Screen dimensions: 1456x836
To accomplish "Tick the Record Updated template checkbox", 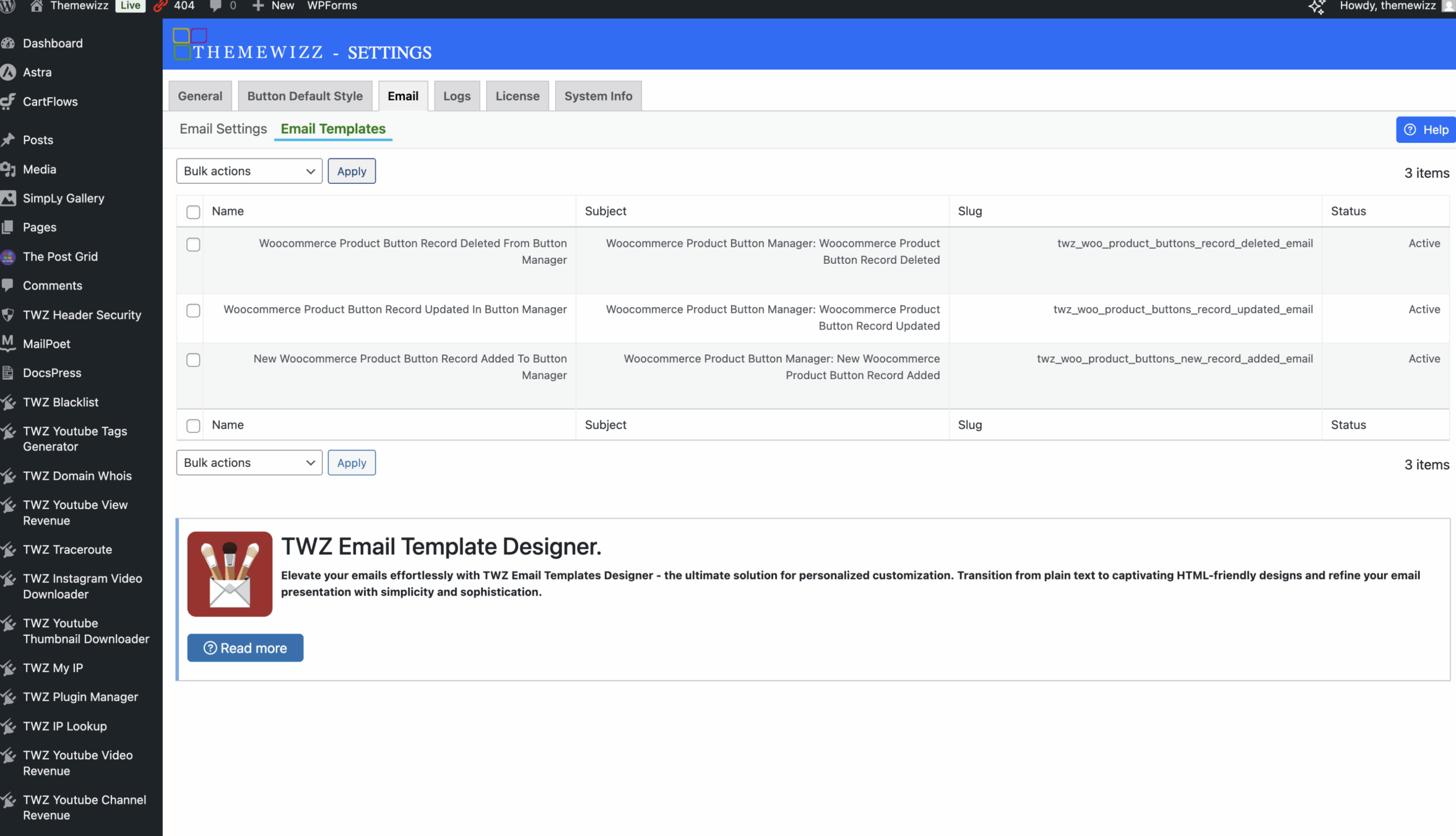I will [193, 311].
